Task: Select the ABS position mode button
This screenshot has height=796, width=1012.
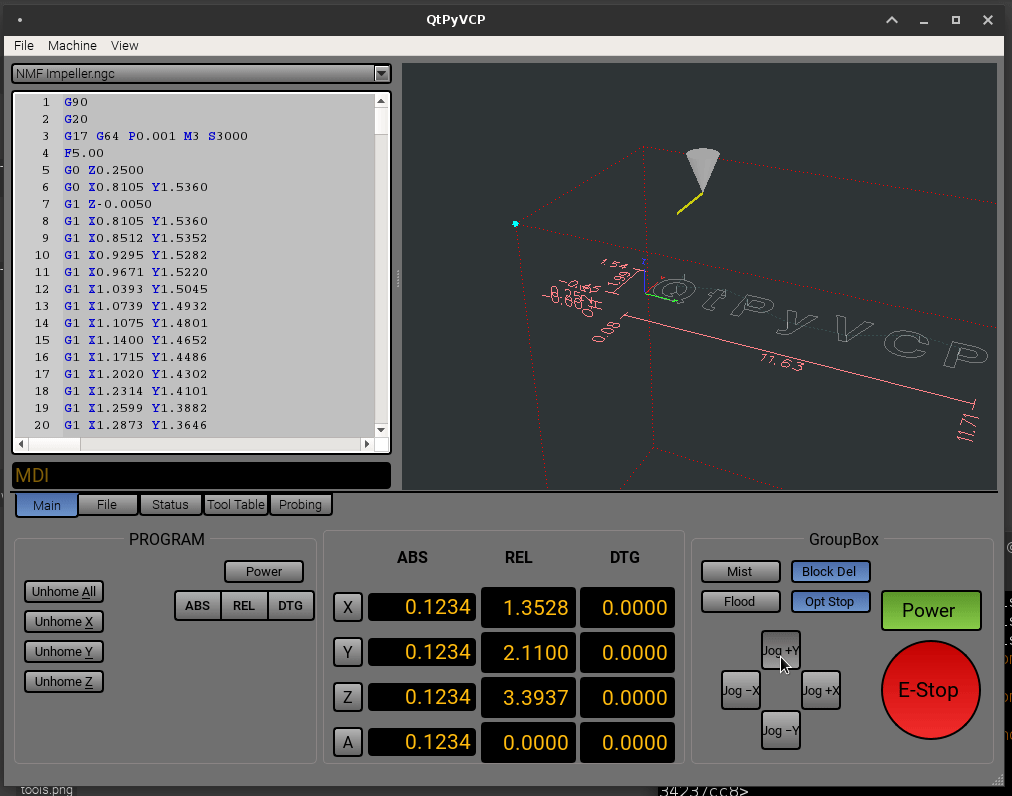Action: coord(197,606)
